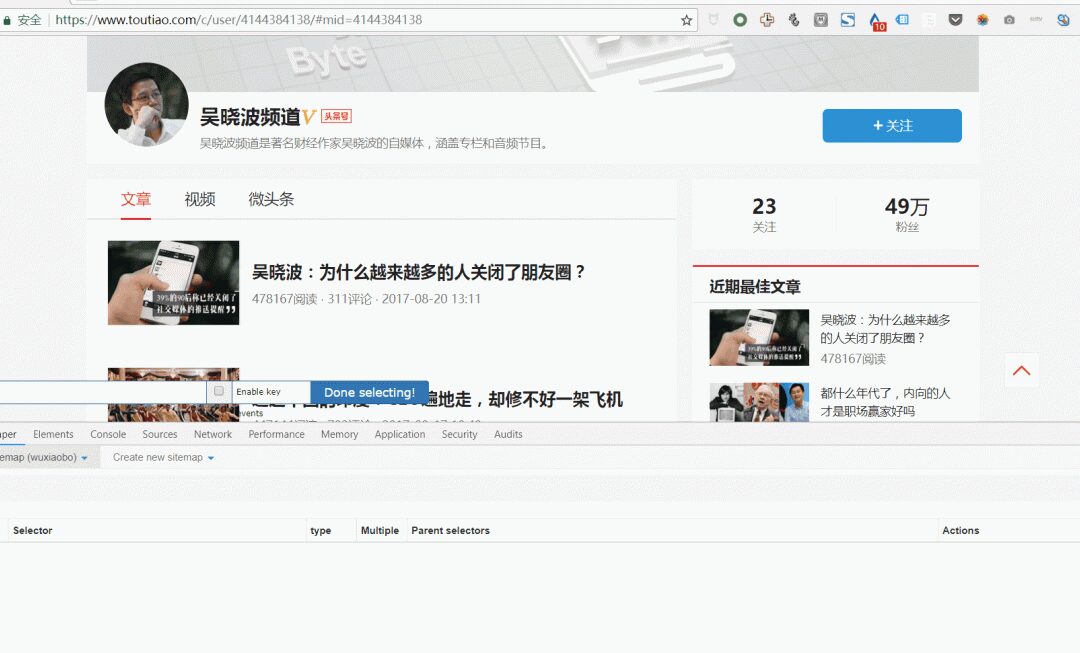This screenshot has width=1080, height=653.
Task: Open sidebar best article 为什么越来越多的人关闭了朋友圈
Action: tap(885, 329)
